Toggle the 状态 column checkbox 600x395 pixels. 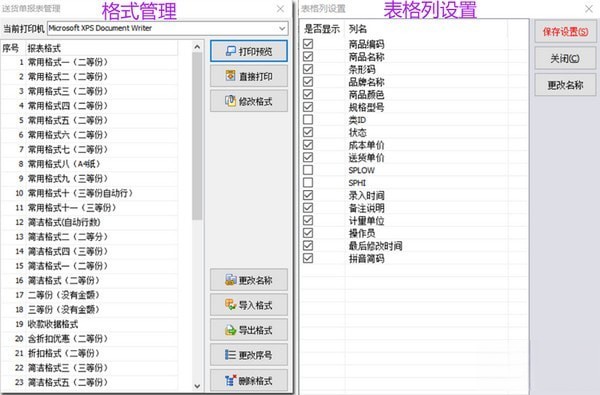(x=308, y=132)
